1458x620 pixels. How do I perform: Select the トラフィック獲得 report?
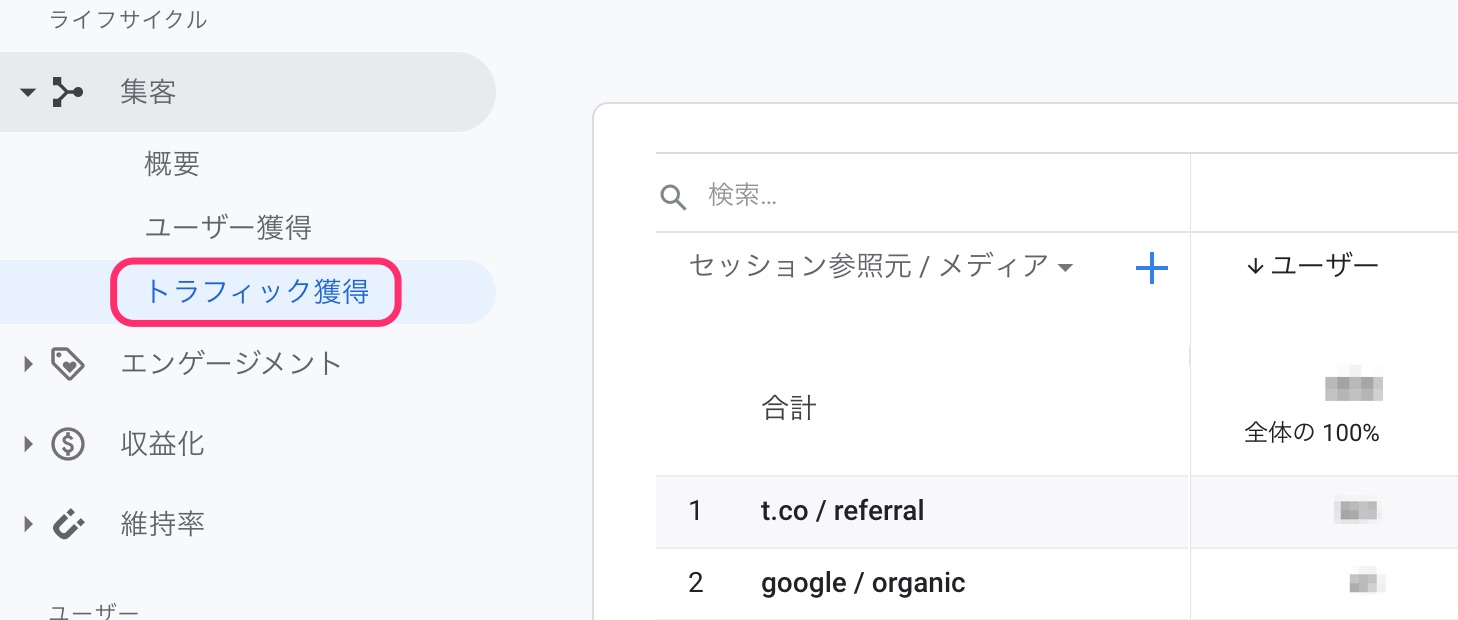[257, 292]
